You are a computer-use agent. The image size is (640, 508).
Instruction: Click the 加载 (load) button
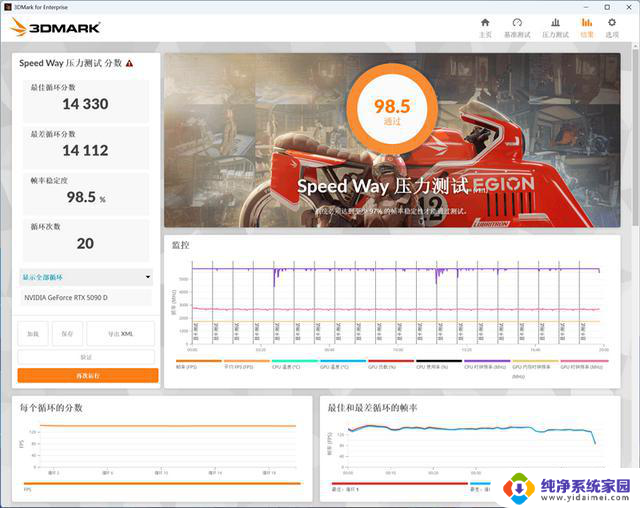tap(33, 334)
